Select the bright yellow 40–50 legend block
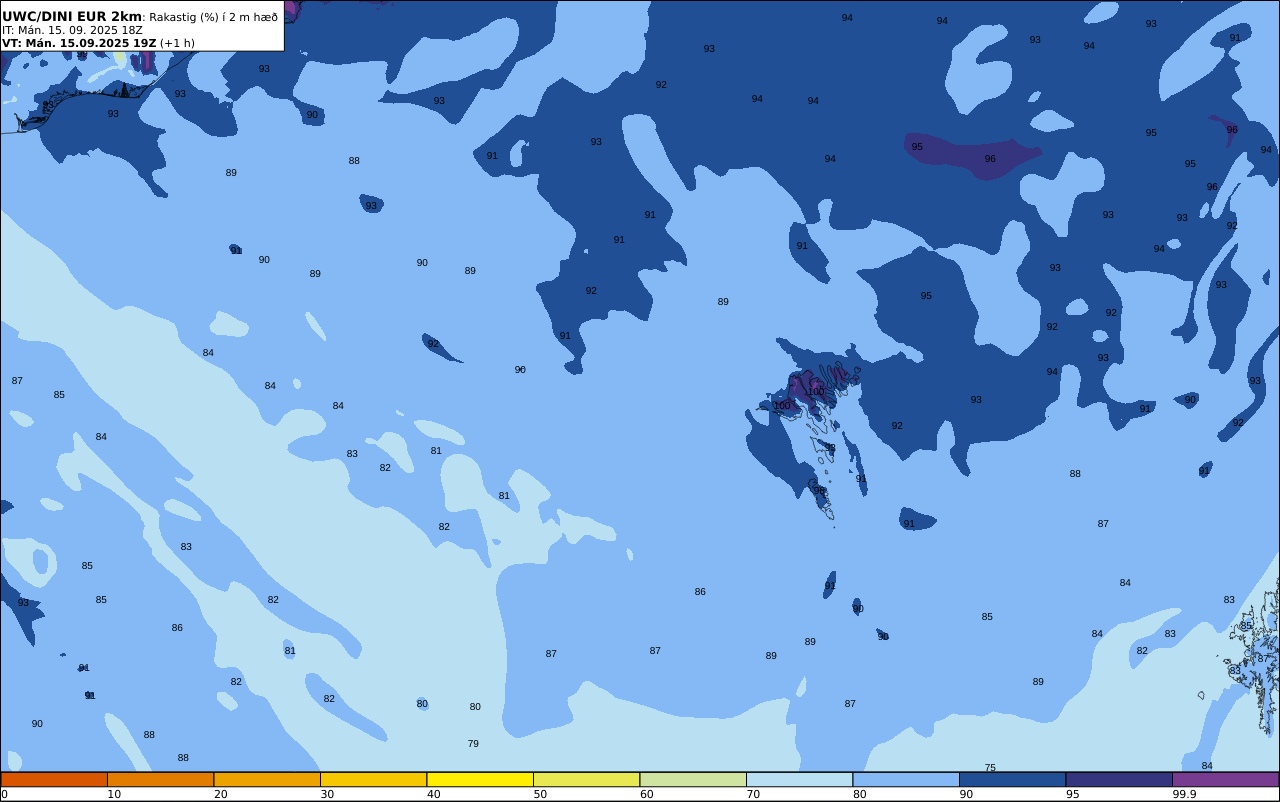The image size is (1280, 802). (x=480, y=779)
